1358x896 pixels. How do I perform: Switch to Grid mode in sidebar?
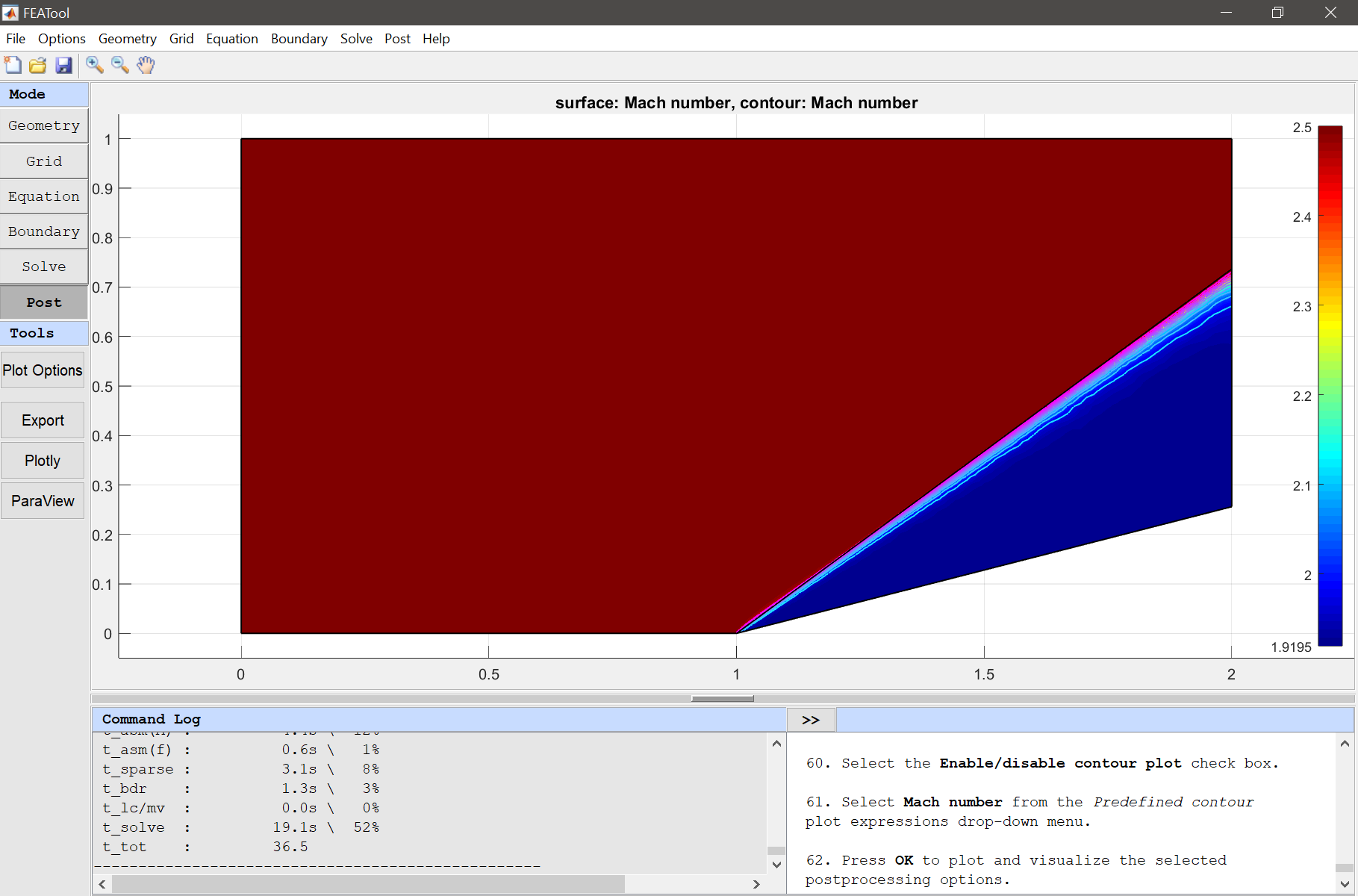(44, 161)
